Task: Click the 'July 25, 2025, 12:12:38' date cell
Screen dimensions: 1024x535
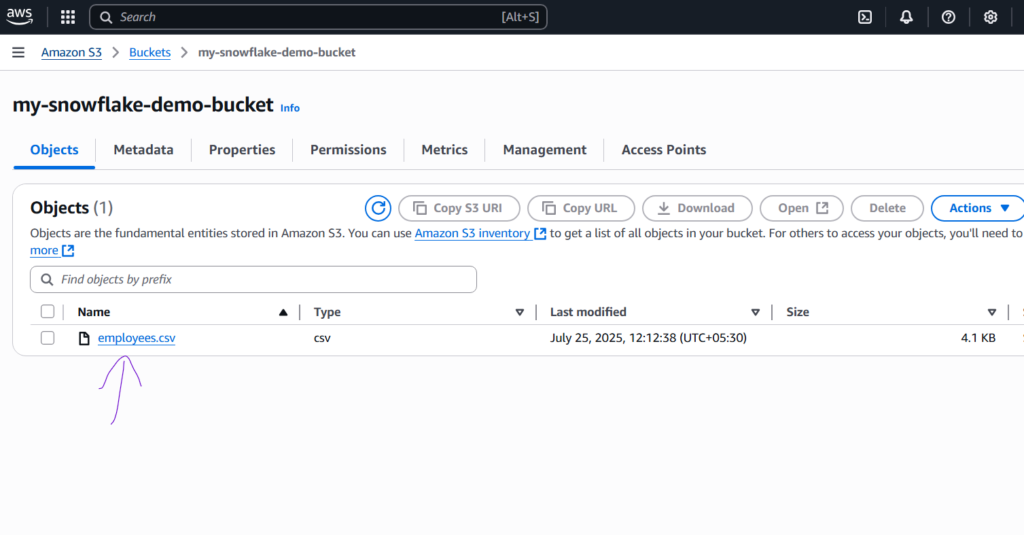Action: click(x=648, y=338)
